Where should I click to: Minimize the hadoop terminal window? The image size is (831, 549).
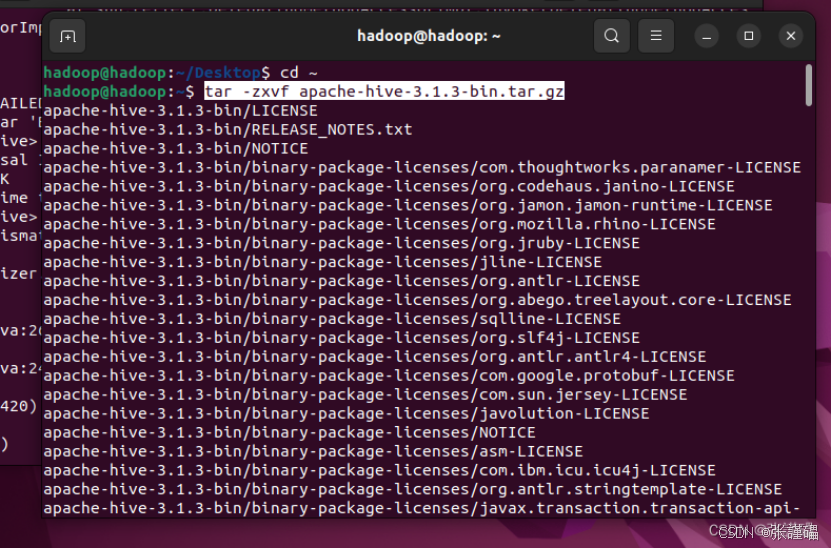(x=706, y=36)
